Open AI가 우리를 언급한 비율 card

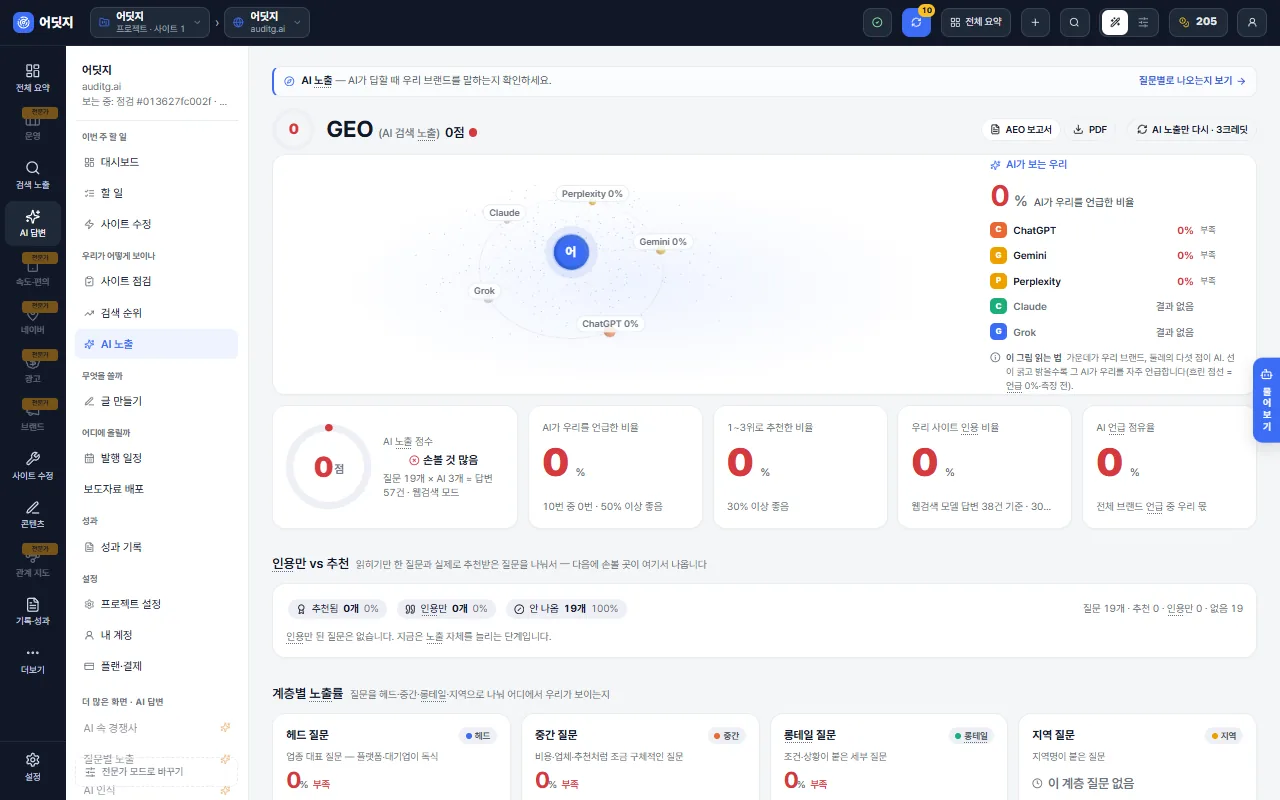point(615,467)
